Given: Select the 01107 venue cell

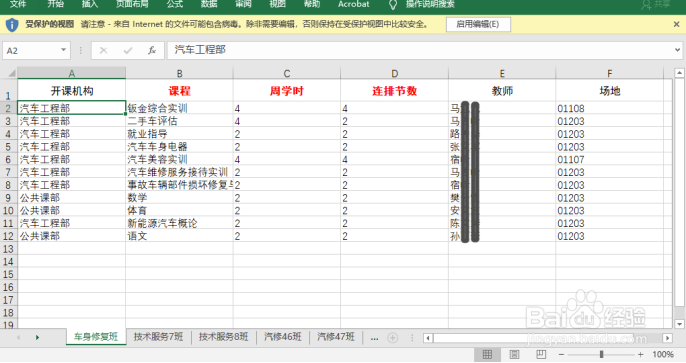Looking at the screenshot, I should click(609, 160).
